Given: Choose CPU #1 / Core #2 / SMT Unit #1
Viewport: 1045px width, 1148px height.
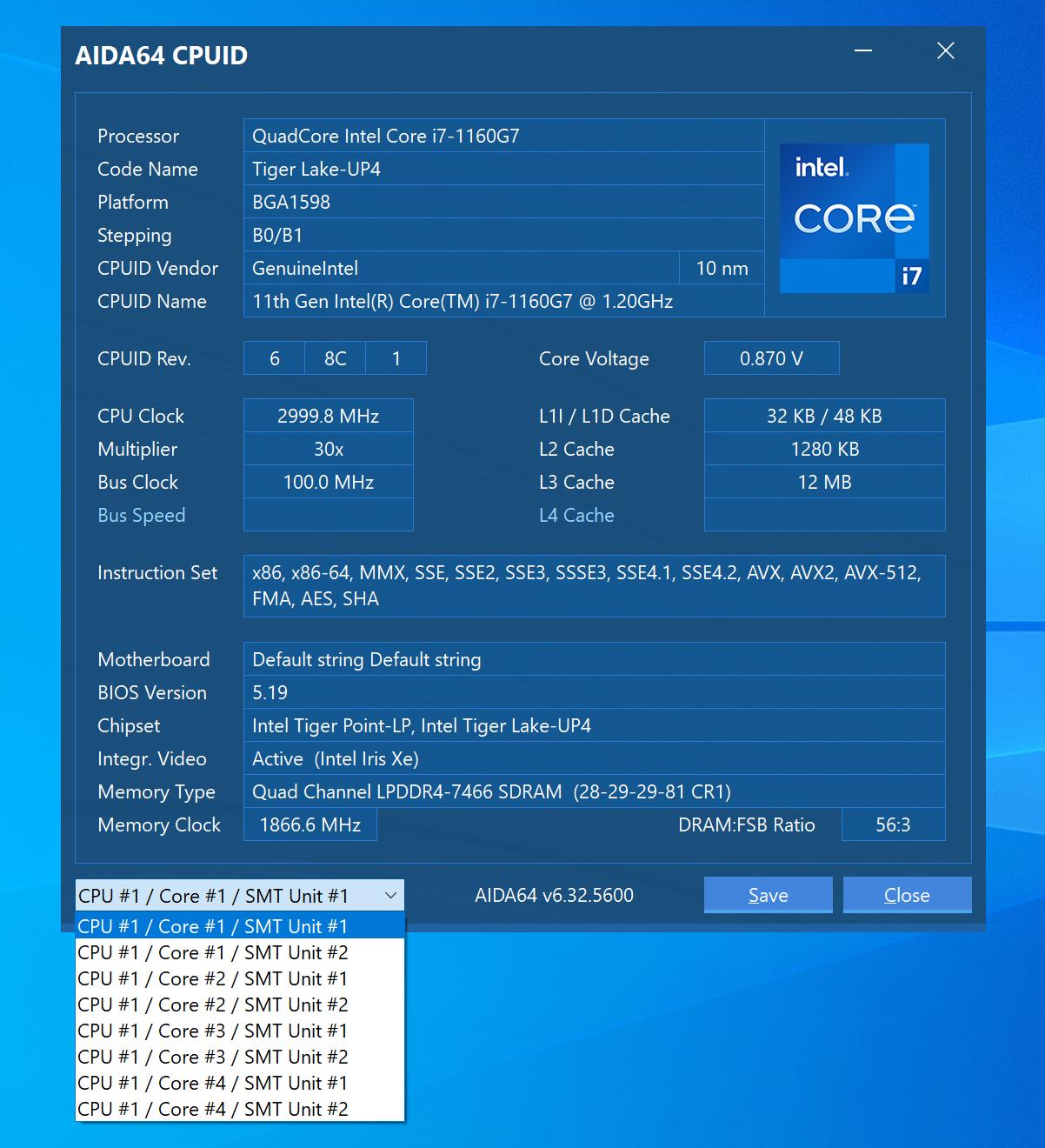Looking at the screenshot, I should click(x=240, y=978).
